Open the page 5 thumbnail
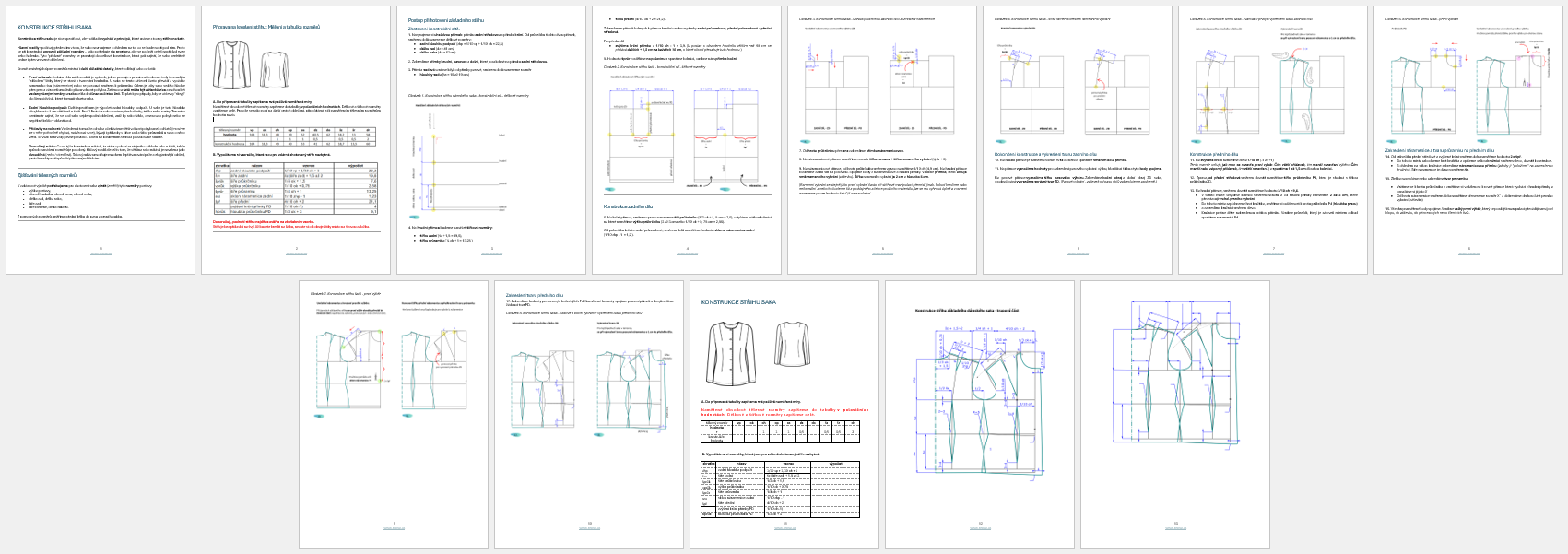Screen dimensions: 1568x554 coord(882,139)
